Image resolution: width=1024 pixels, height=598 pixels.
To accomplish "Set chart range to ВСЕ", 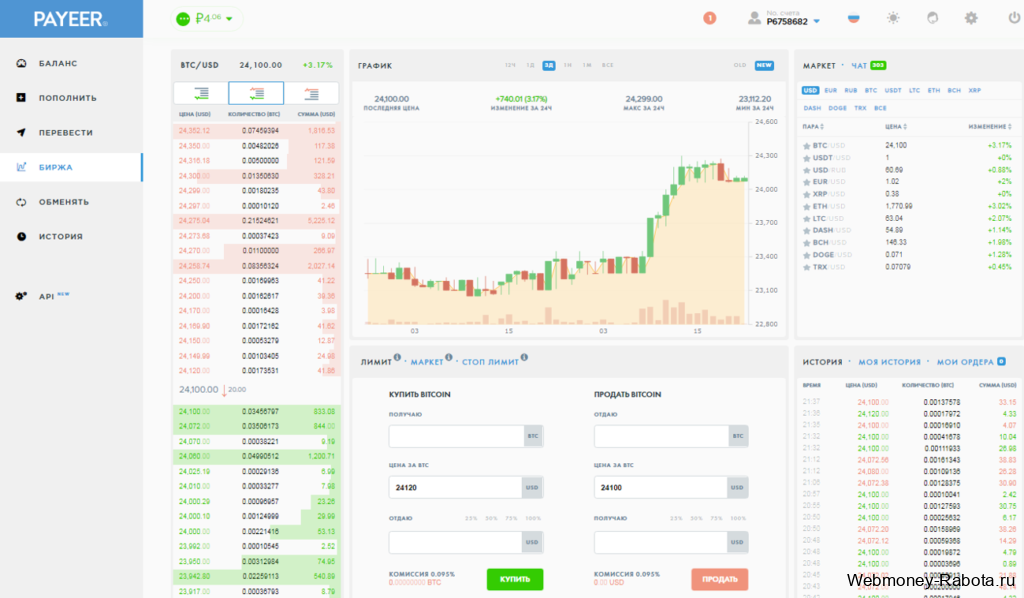I will click(608, 65).
